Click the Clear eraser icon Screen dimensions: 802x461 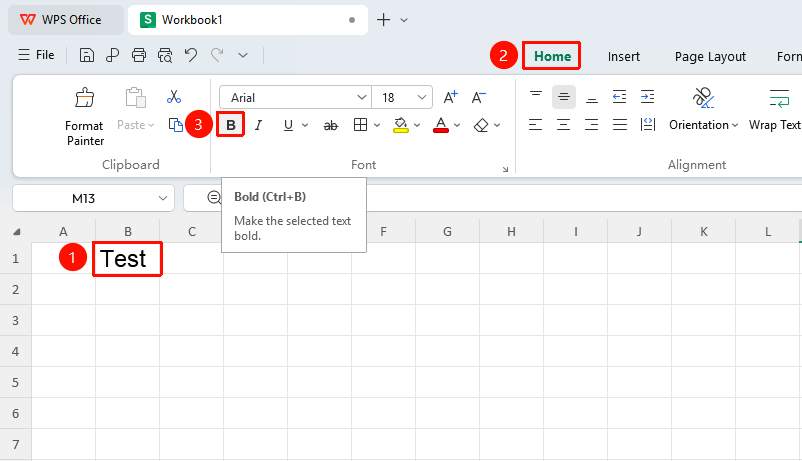[x=481, y=125]
